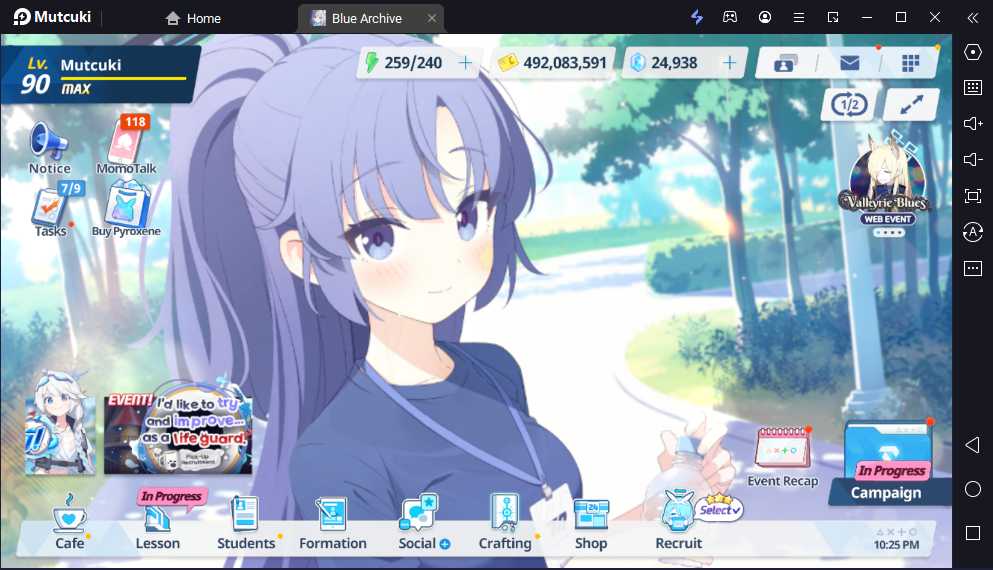Tap the Android back triangle
Viewport: 993px width, 570px height.
click(973, 445)
